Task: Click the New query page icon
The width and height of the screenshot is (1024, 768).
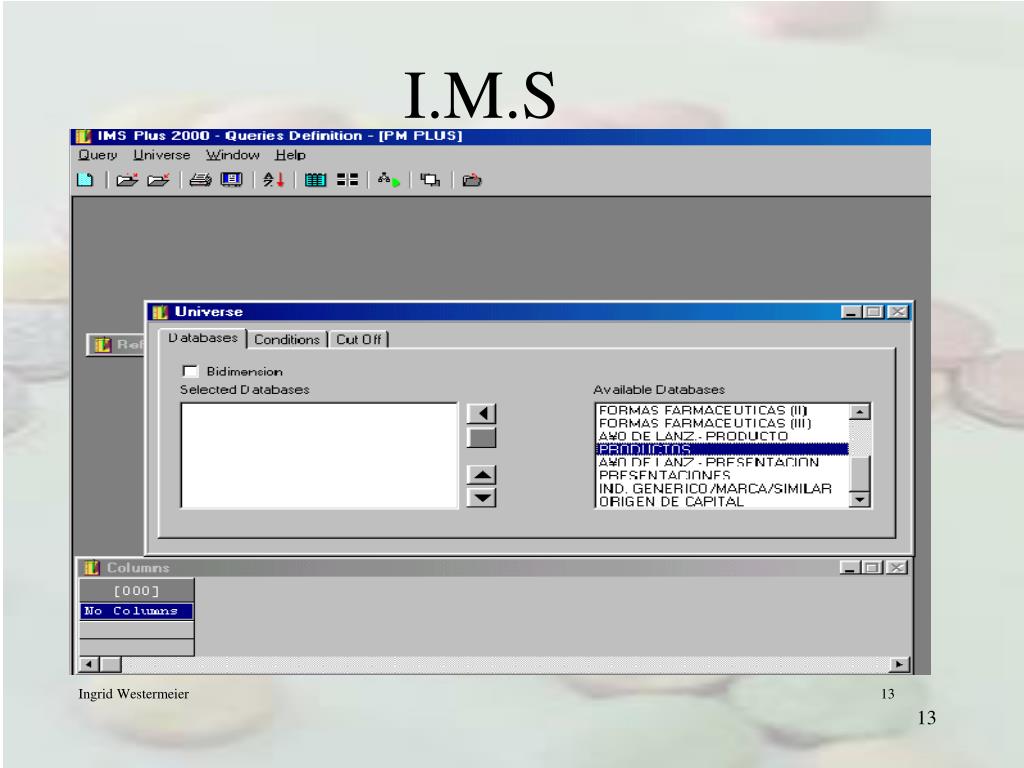Action: (x=86, y=180)
